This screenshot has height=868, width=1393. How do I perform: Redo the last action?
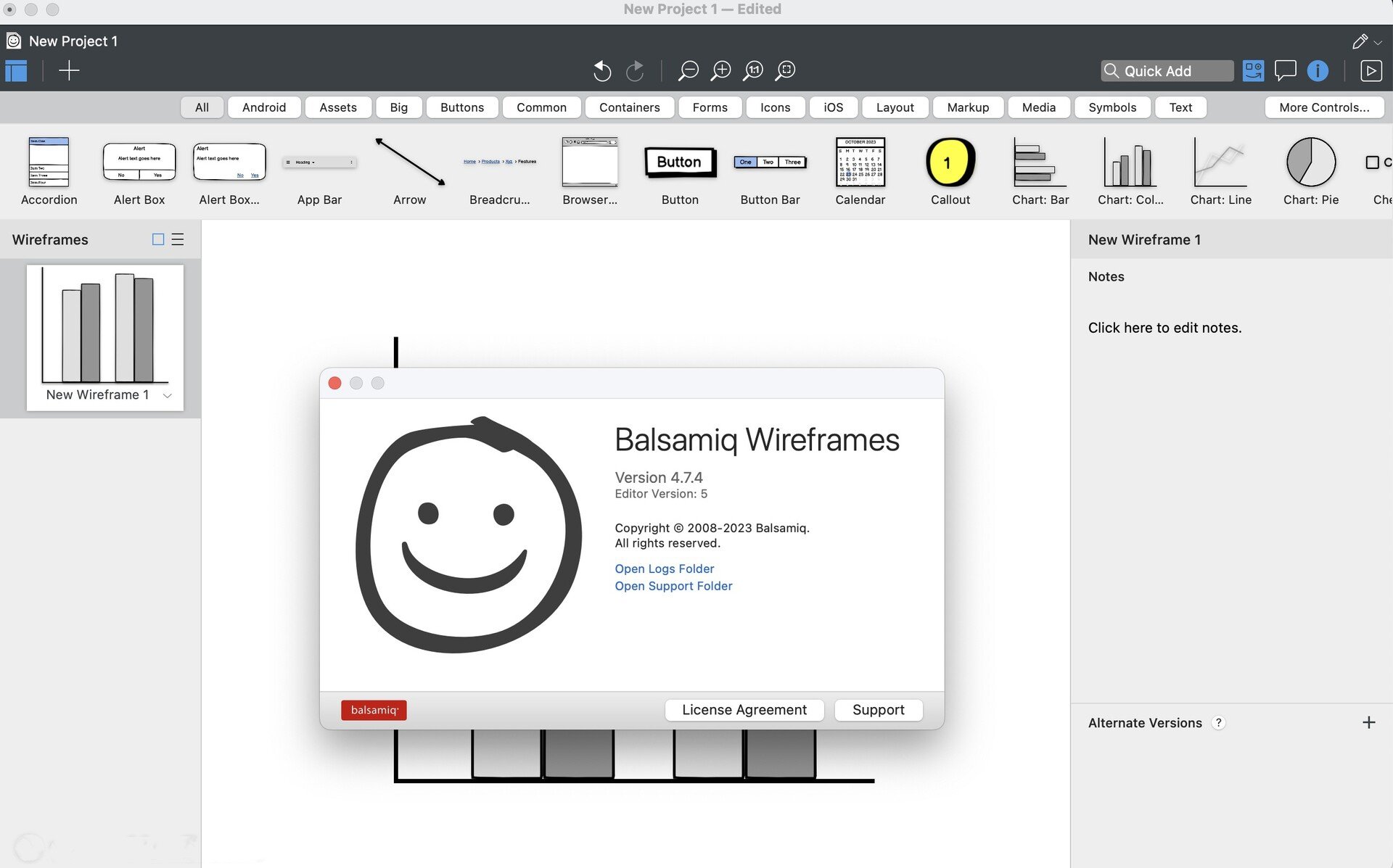(635, 70)
